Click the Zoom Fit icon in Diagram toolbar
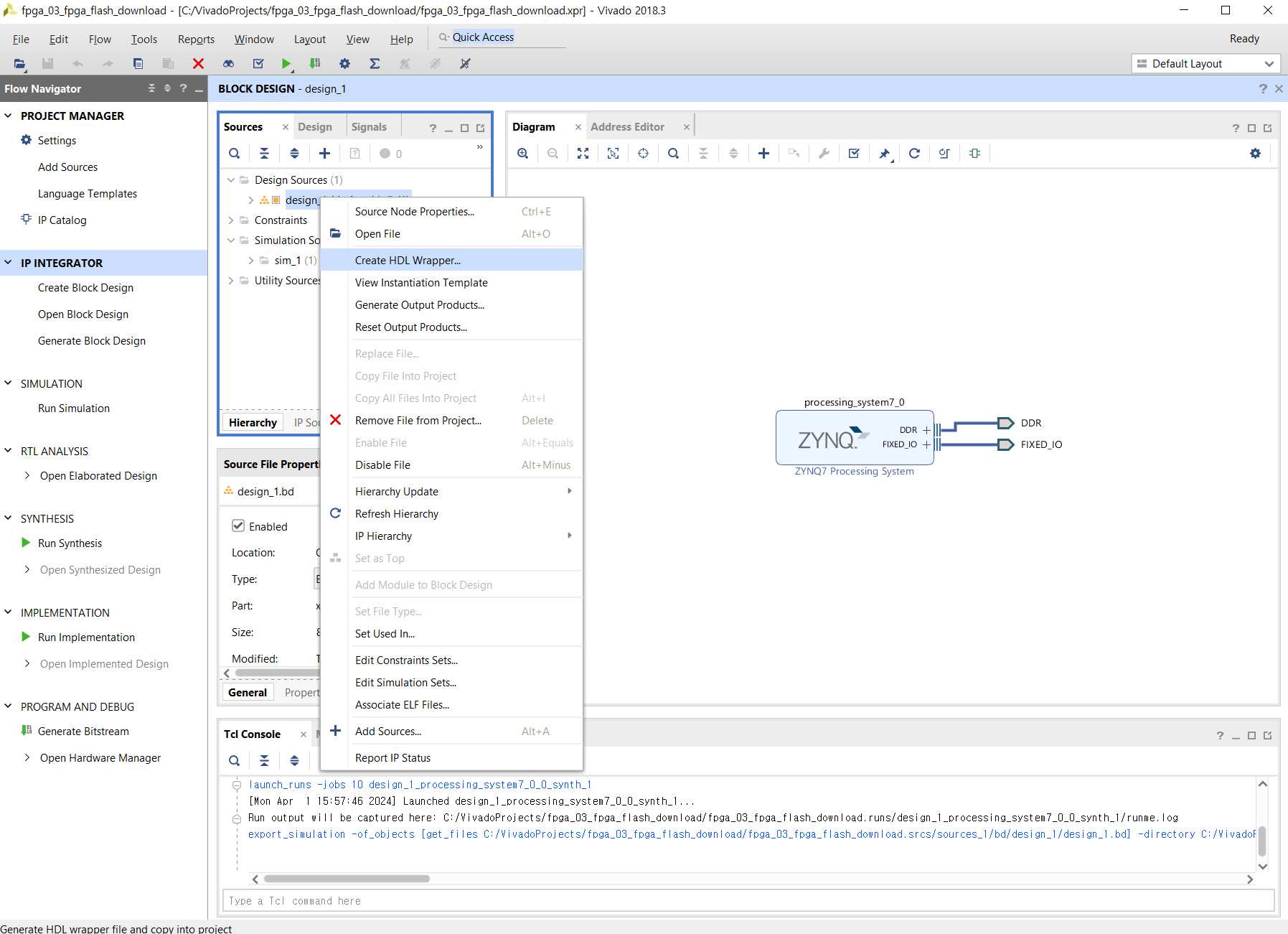This screenshot has width=1288, height=934. [x=583, y=154]
